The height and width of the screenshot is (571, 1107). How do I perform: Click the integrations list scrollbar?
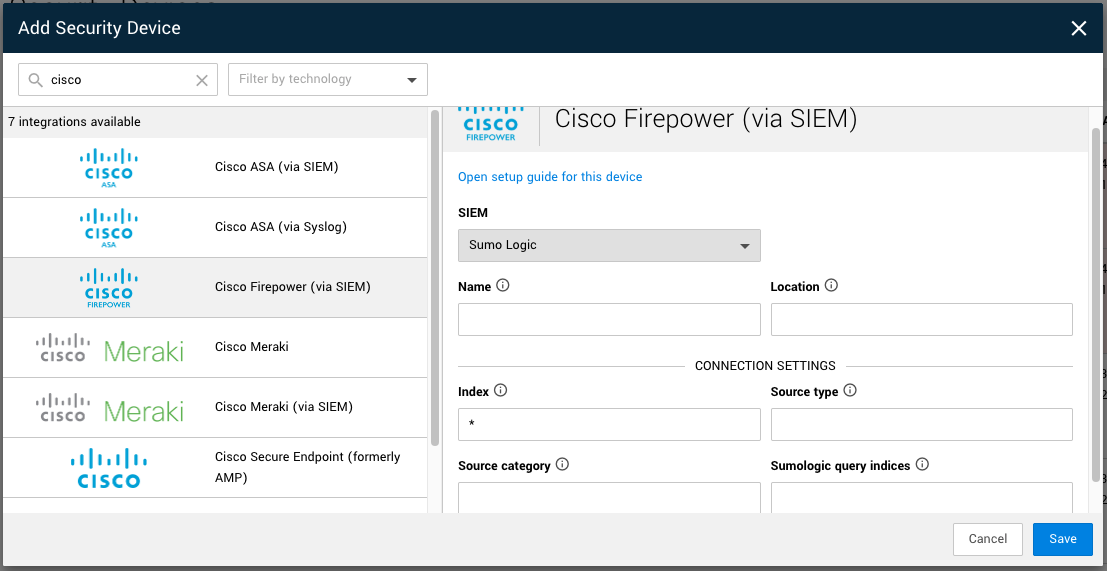coord(435,278)
